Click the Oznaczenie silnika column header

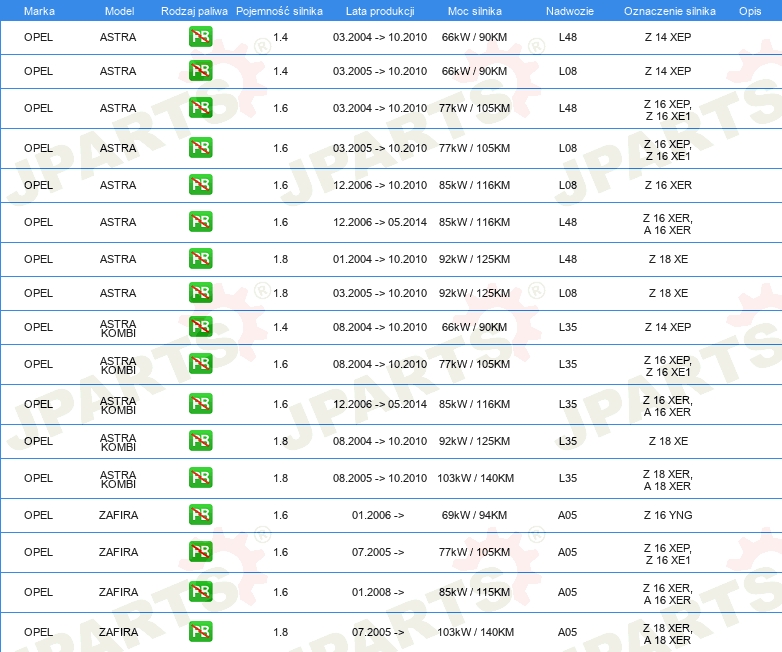coord(669,11)
